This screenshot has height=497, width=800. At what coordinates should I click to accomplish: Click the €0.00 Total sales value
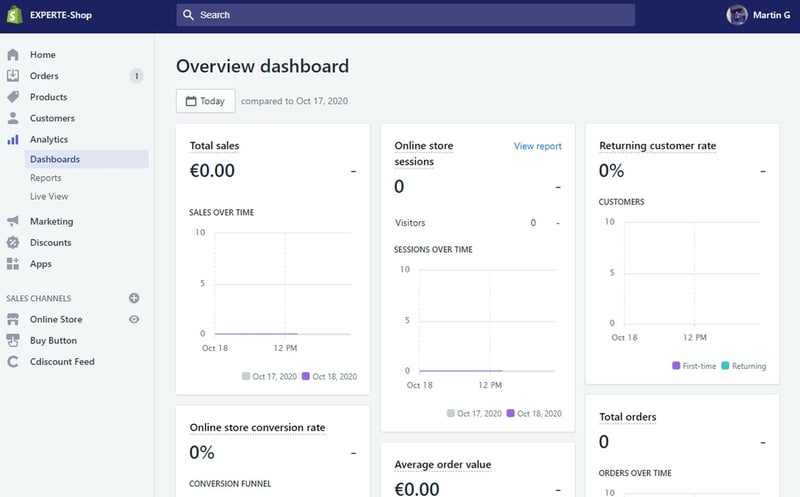tap(212, 170)
